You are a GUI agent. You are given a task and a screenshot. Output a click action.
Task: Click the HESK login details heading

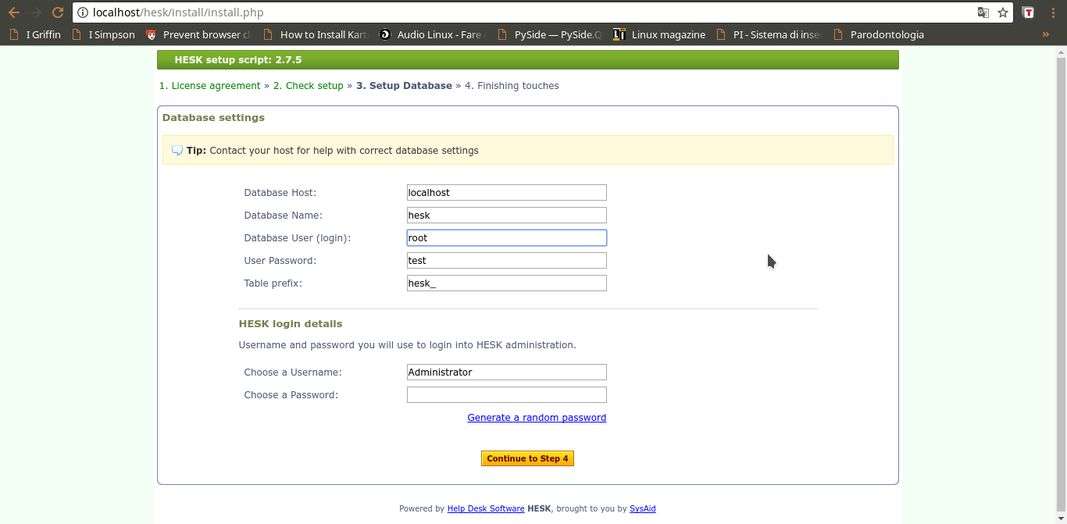[291, 324]
